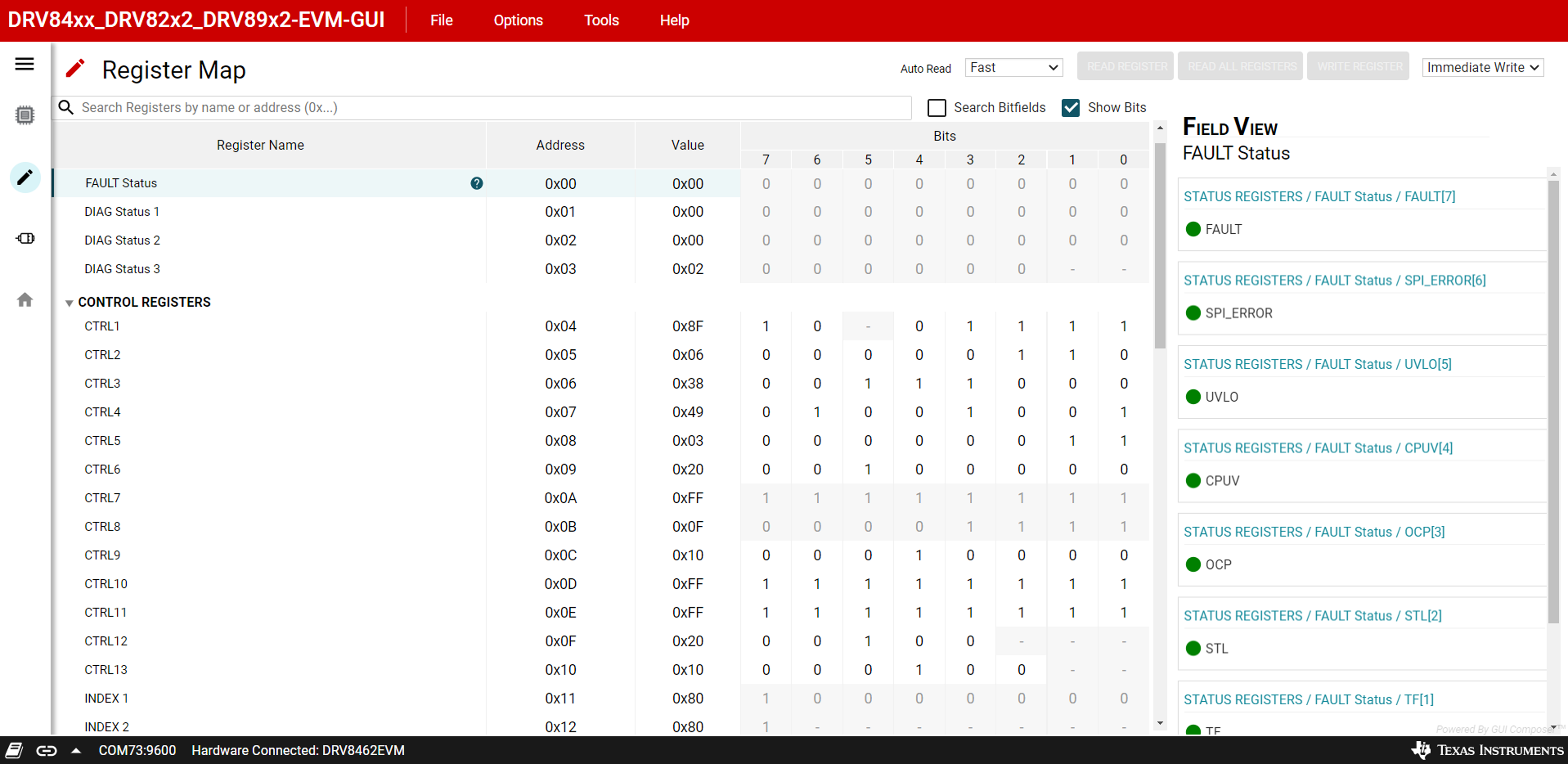Viewport: 1568px width, 764px height.
Task: Open the motor driver sidebar icon
Action: pos(25,238)
